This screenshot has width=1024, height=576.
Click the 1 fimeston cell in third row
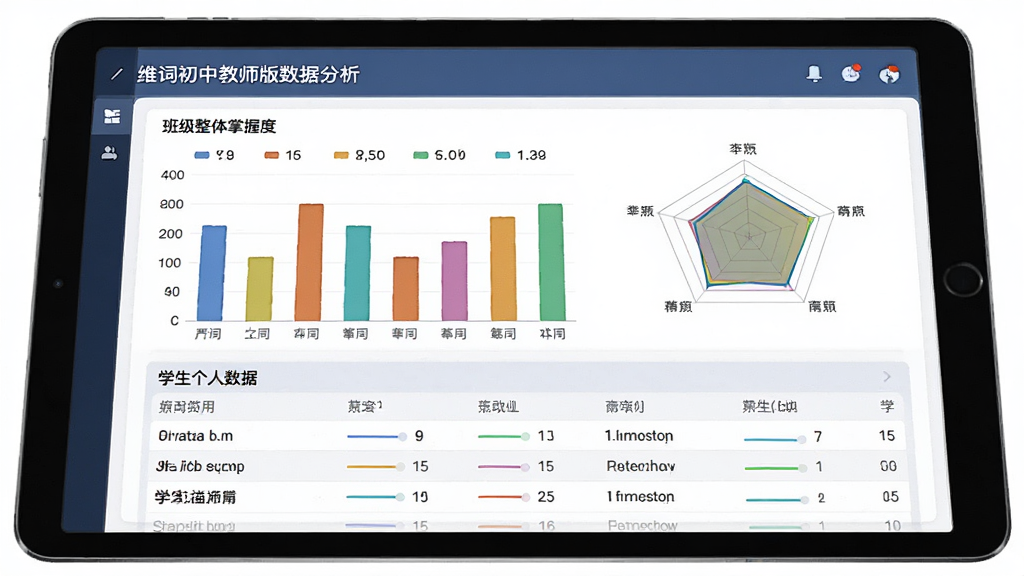click(640, 497)
